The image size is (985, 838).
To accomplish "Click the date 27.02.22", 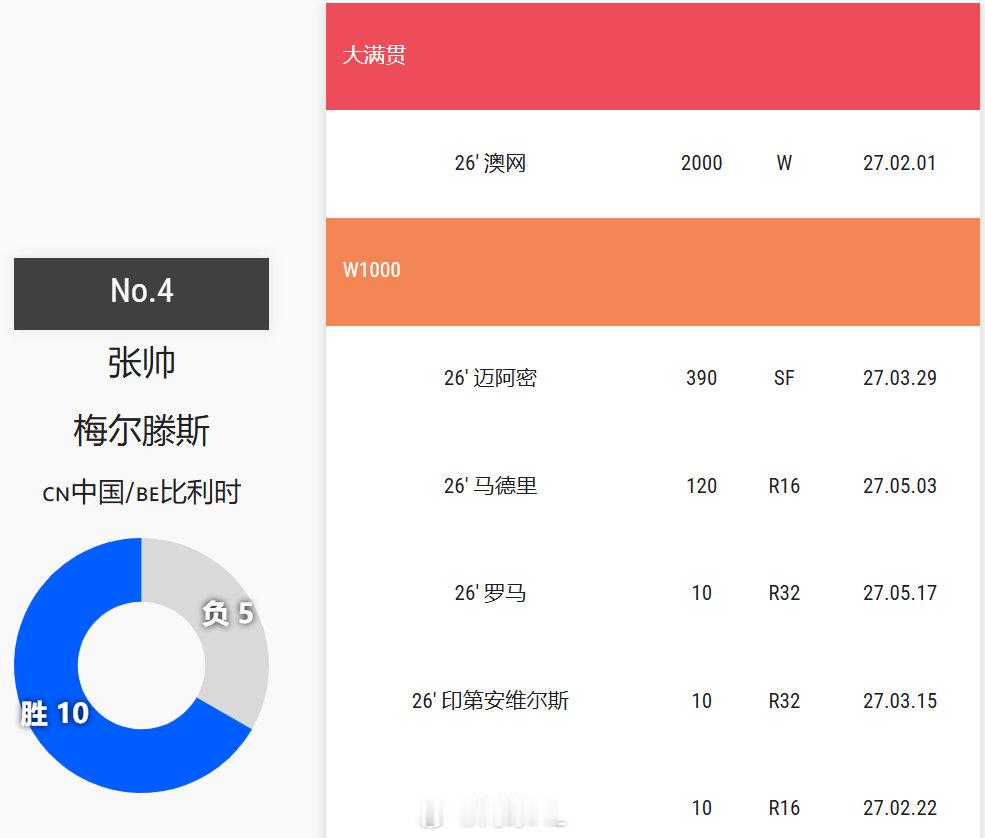I will (x=900, y=808).
